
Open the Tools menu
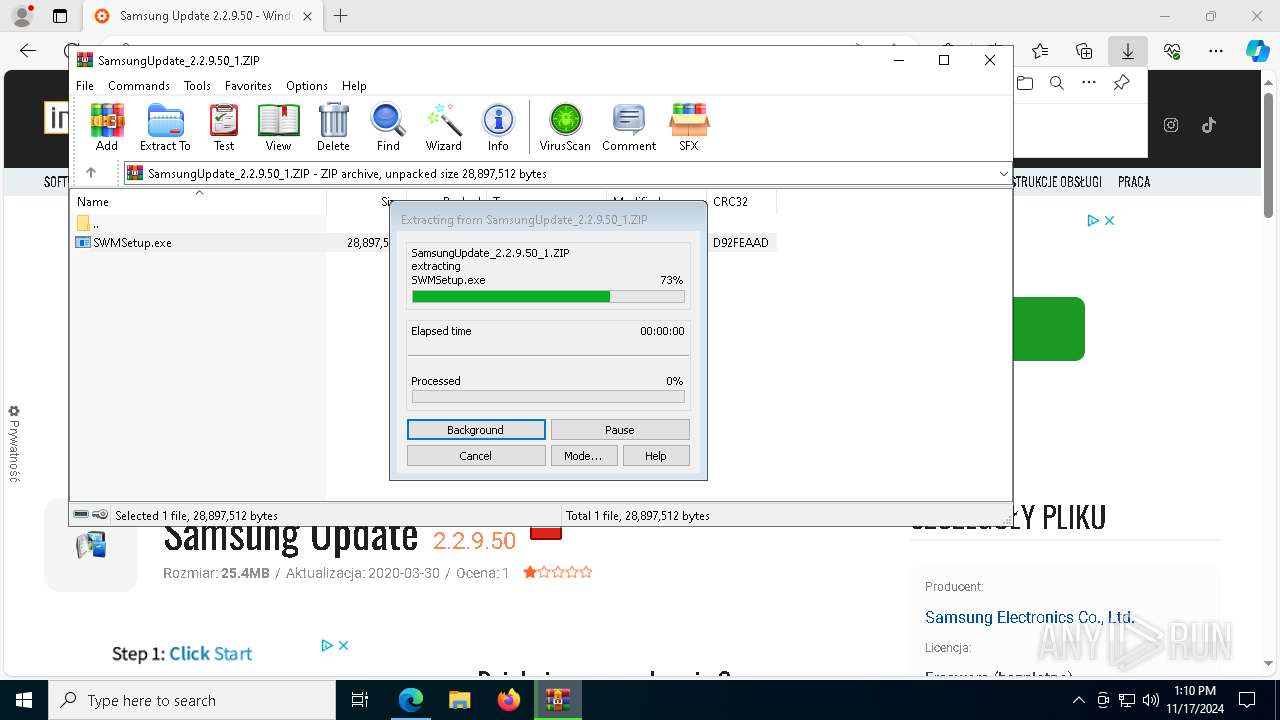coord(197,86)
